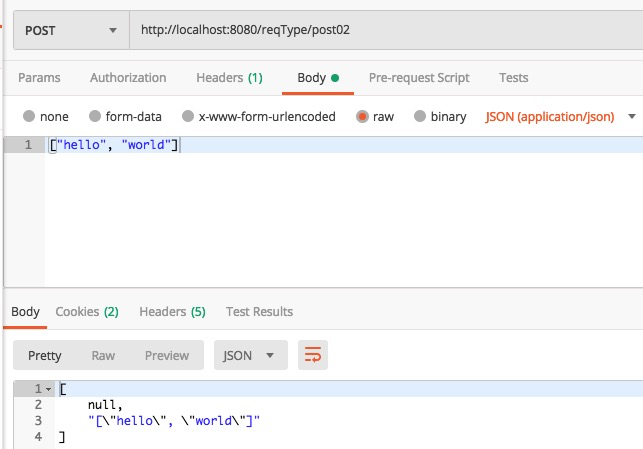Viewport: 643px width, 449px height.
Task: Select the raw body radio button
Action: click(x=362, y=117)
